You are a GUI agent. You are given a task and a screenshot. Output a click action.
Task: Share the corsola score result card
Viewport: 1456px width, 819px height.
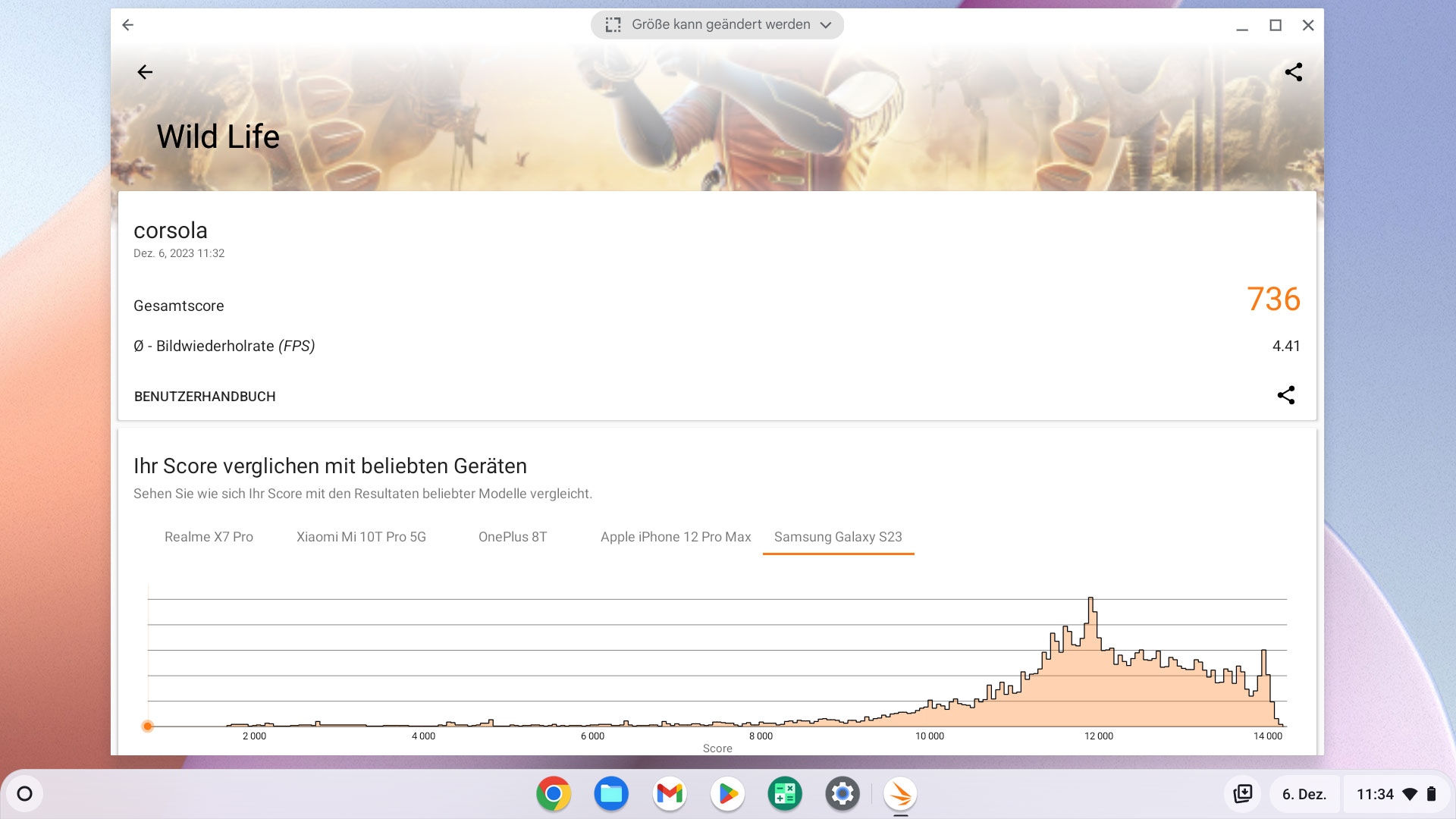coord(1286,395)
